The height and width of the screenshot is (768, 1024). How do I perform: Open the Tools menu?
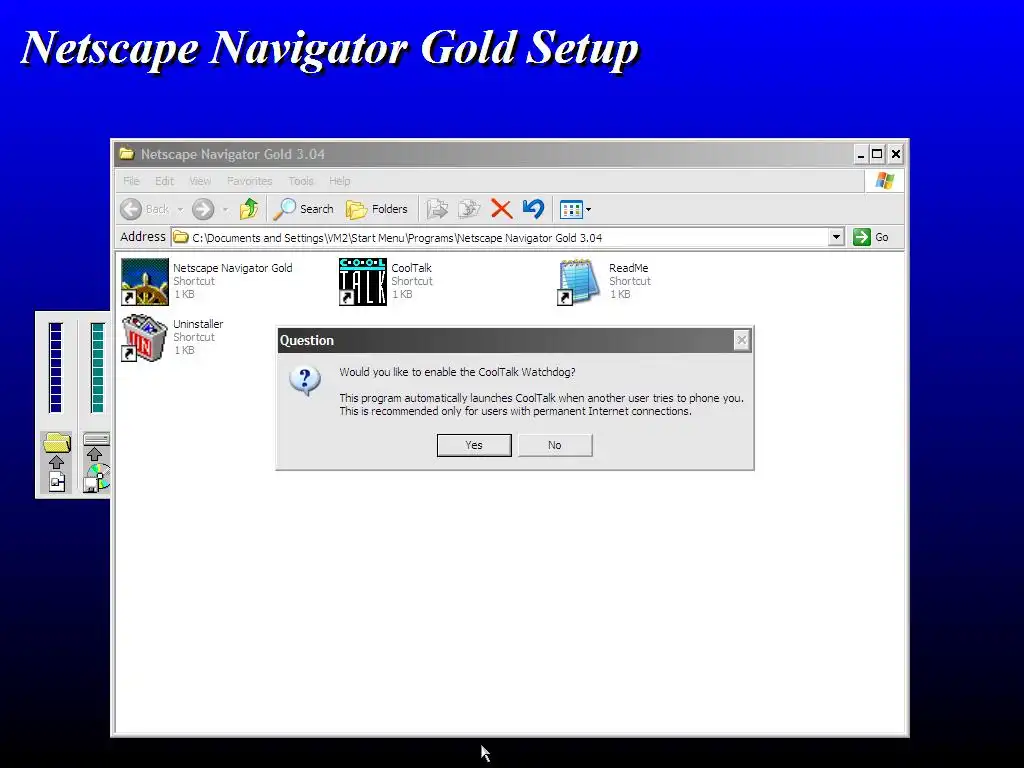pos(301,181)
